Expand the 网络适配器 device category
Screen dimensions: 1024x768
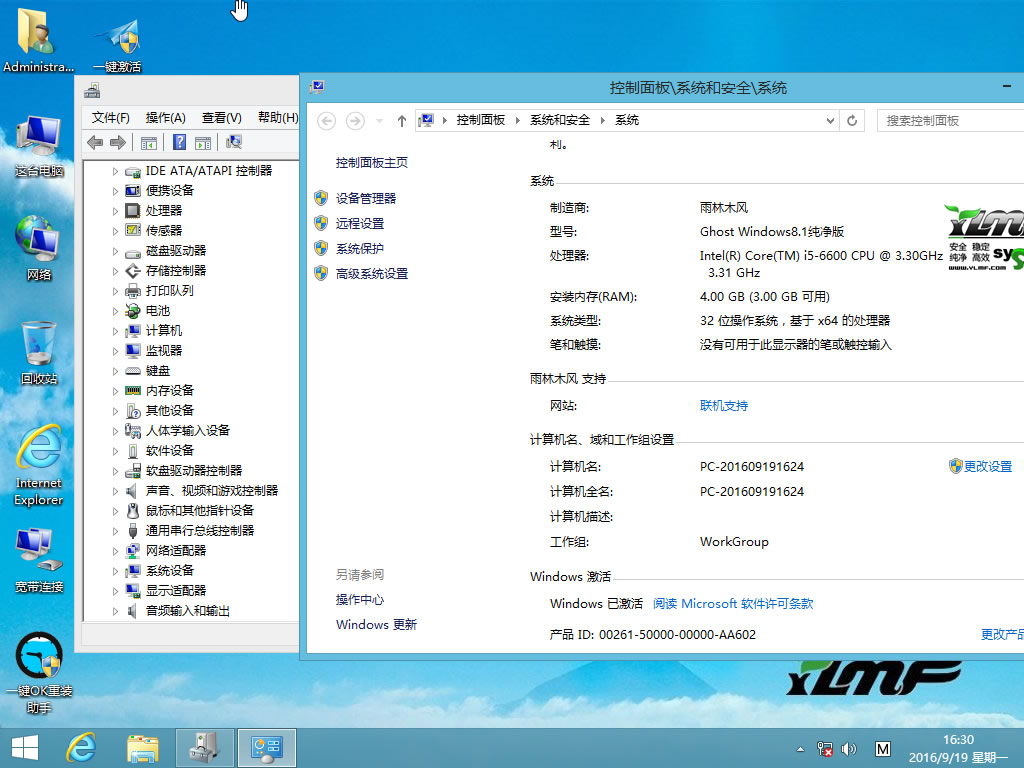click(x=113, y=550)
